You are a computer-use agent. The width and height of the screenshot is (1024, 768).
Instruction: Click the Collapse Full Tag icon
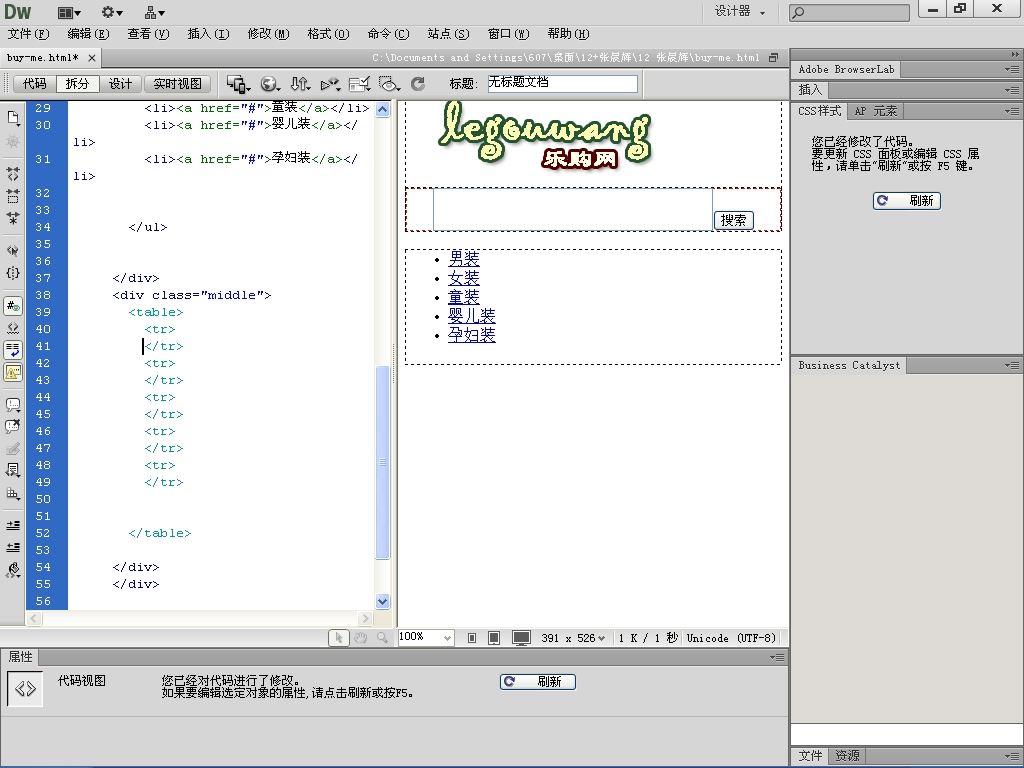click(x=13, y=174)
